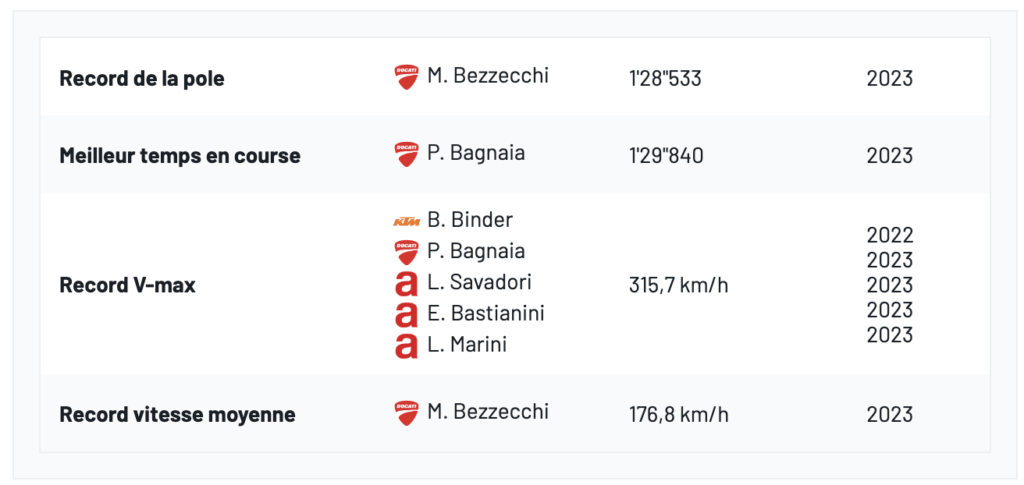Click the race lap time 1'29"840
The width and height of the screenshot is (1024, 485).
click(666, 155)
